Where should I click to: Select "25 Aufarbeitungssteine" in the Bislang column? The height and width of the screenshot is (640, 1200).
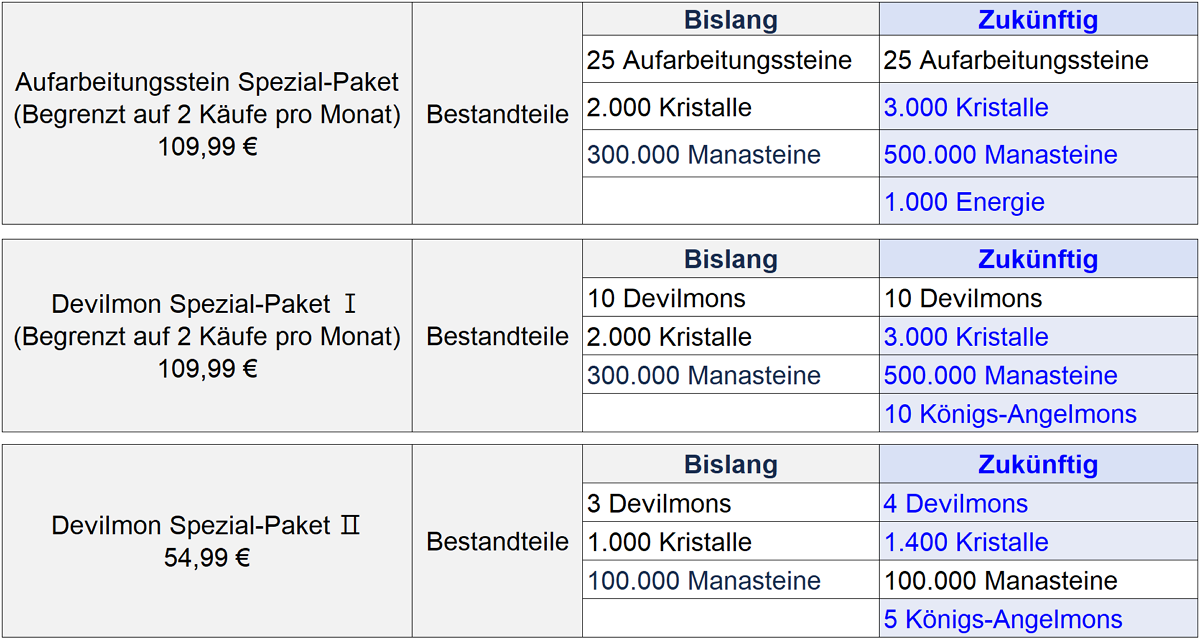pos(719,60)
